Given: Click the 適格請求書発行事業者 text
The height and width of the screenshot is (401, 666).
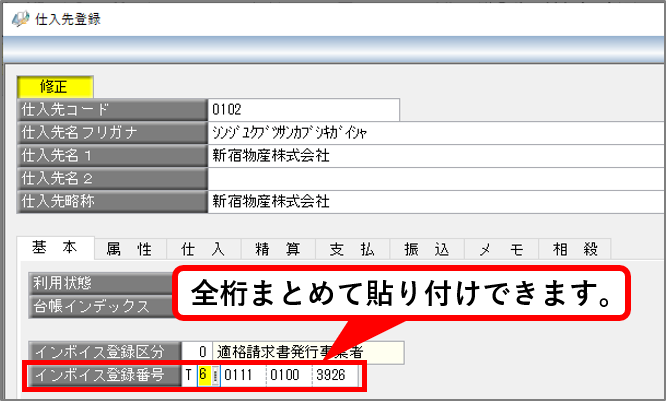Looking at the screenshot, I should 290,352.
